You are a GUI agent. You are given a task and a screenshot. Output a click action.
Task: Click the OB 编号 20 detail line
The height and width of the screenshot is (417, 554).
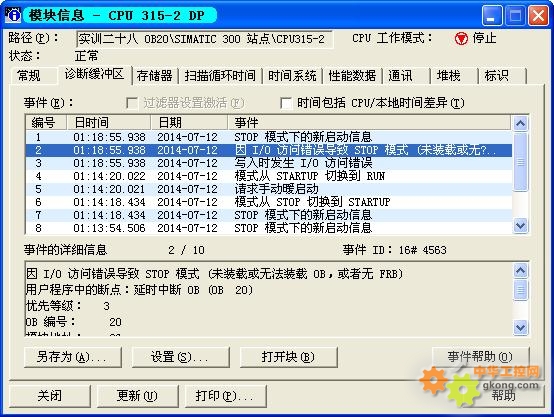click(x=74, y=322)
